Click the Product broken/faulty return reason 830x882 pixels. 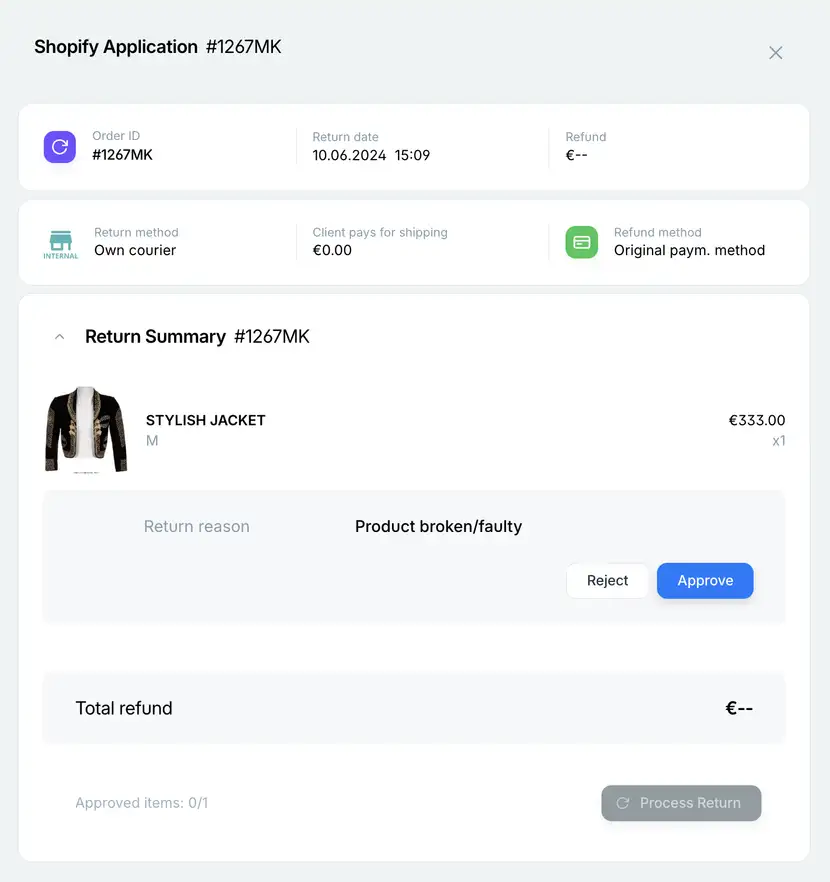point(439,526)
